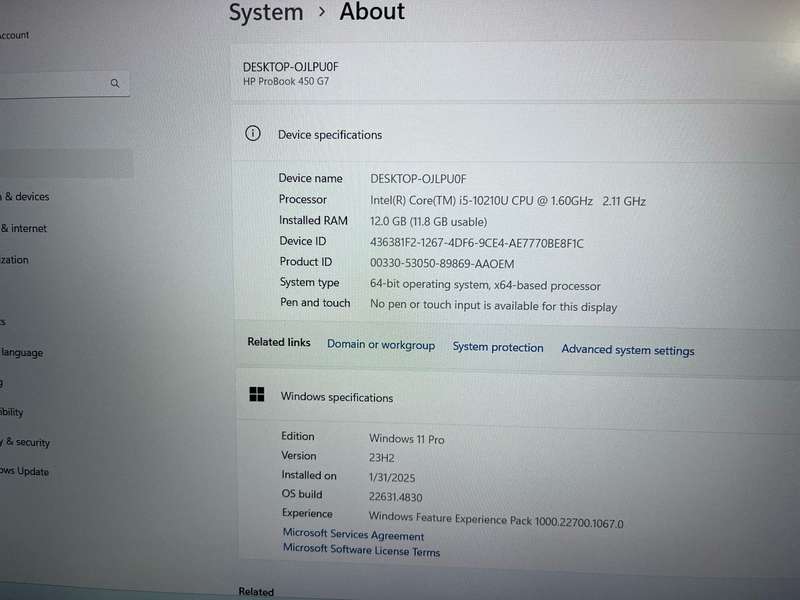The image size is (800, 600).
Task: Select Version value 23H2
Action: 382,458
